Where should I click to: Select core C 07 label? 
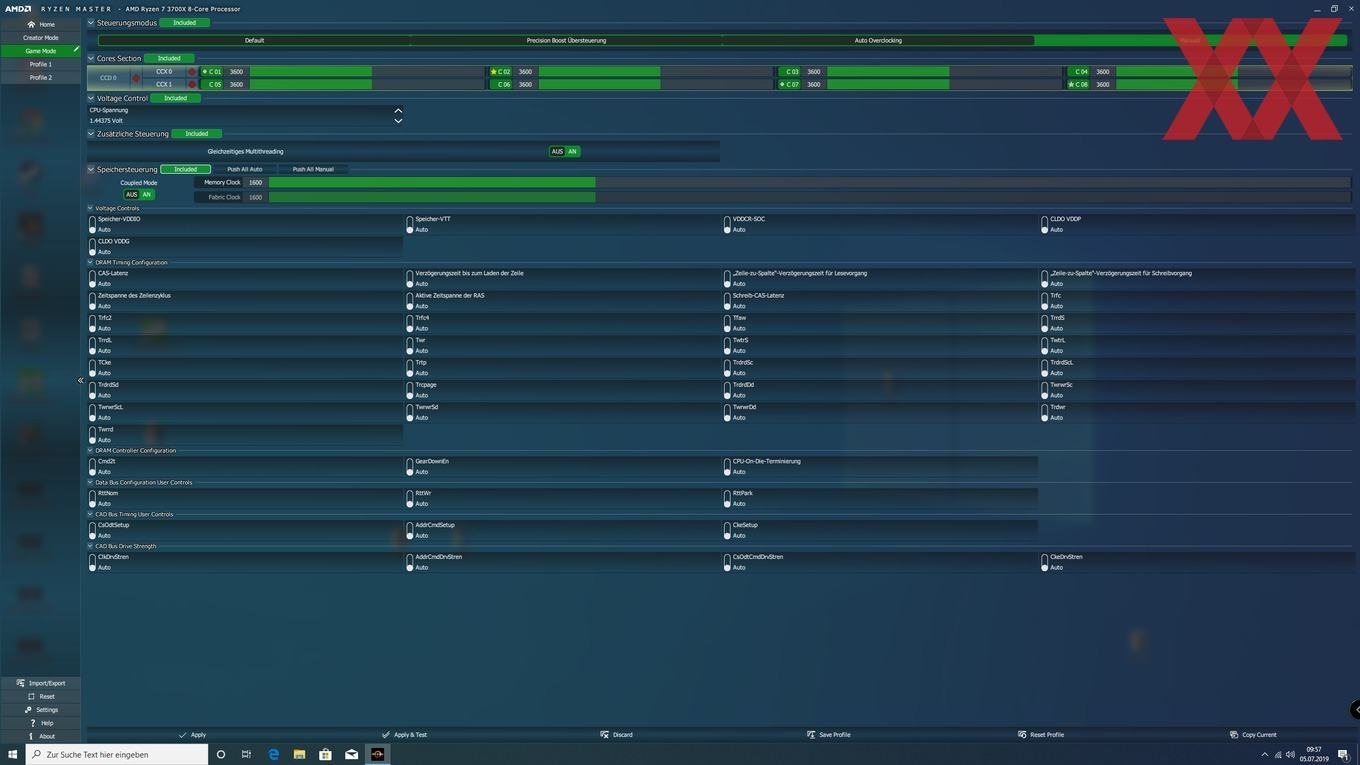789,84
